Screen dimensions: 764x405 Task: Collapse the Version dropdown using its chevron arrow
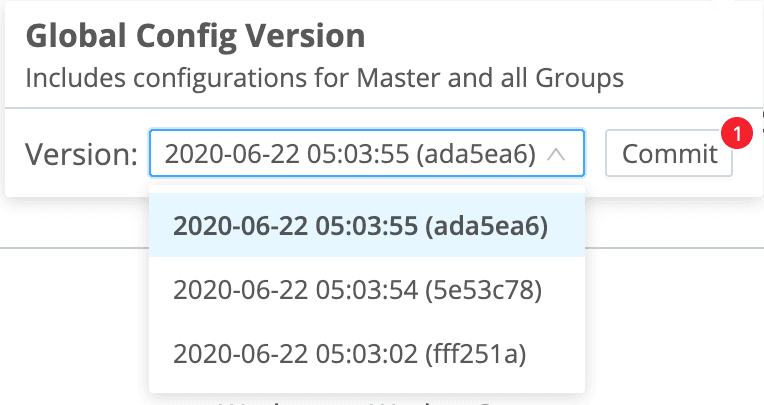pos(559,154)
